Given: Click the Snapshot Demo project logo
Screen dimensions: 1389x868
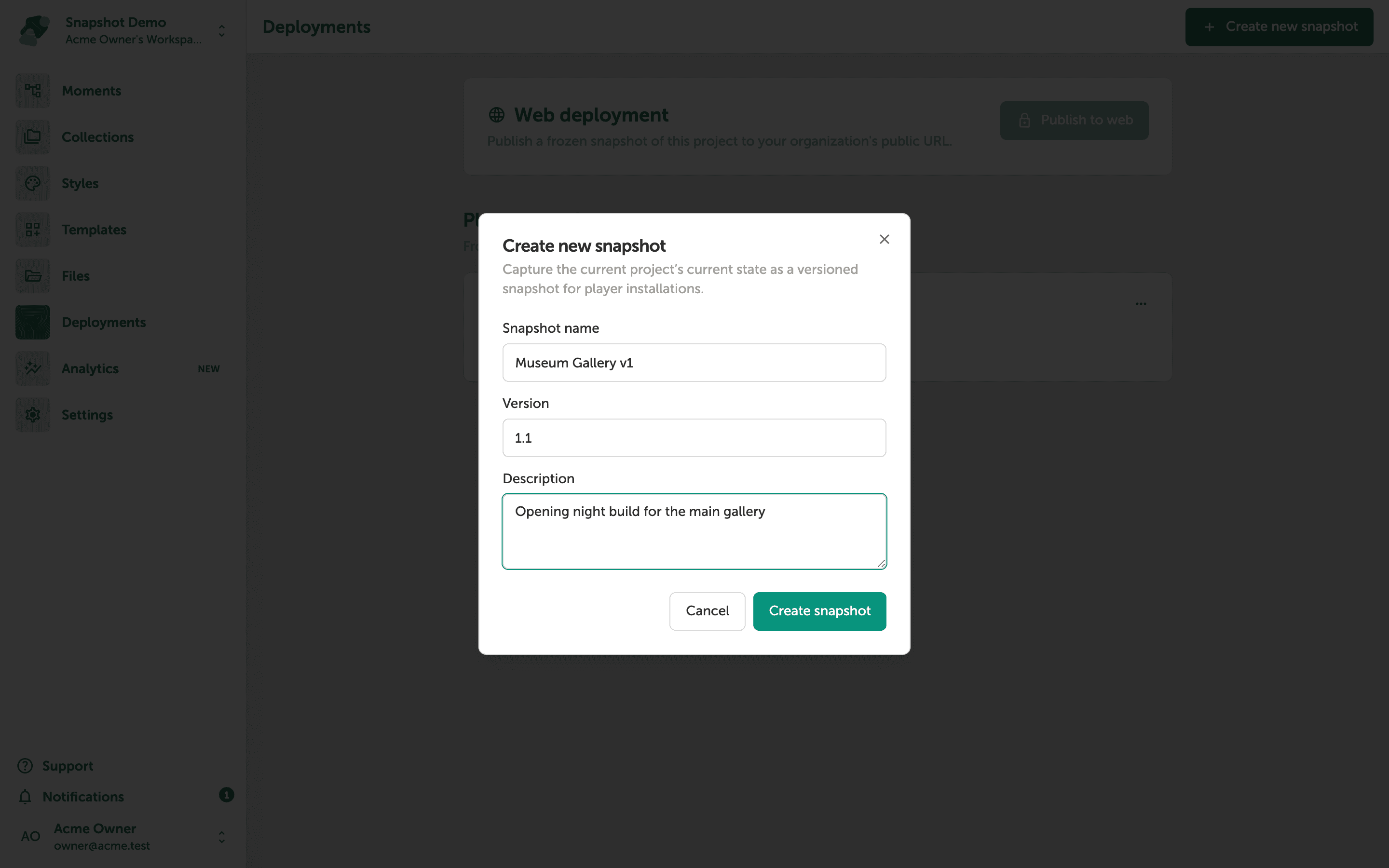Looking at the screenshot, I should pos(34,30).
